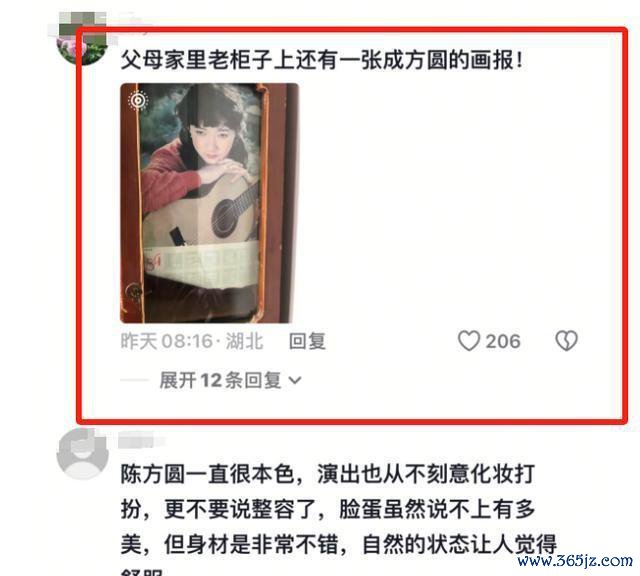Image resolution: width=640 pixels, height=576 pixels.
Task: Click the chevron beside 12条回复
Action: (295, 380)
